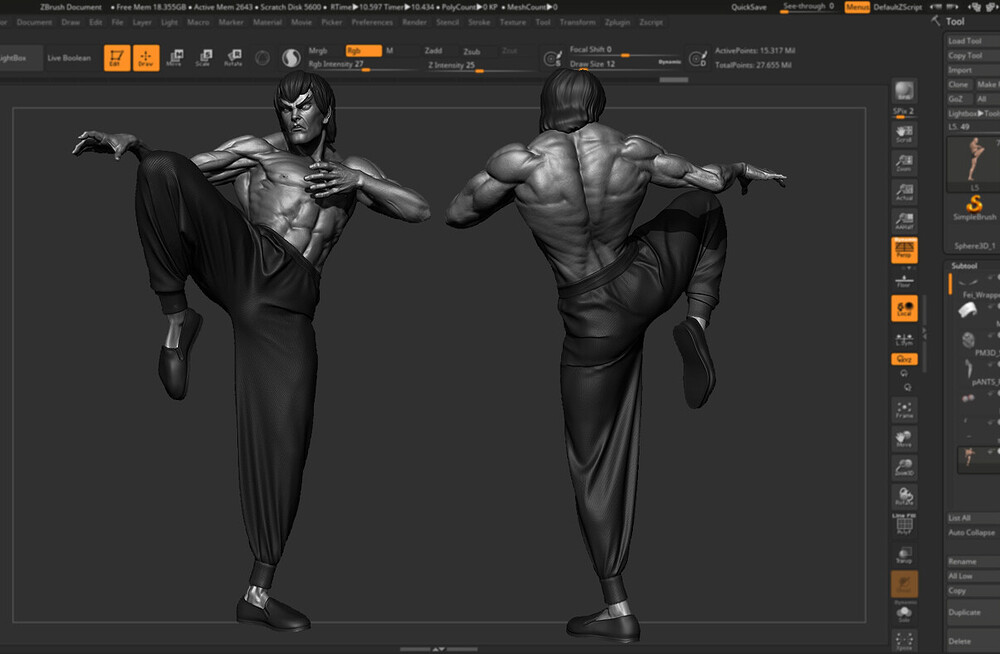Select the Zoom canvas tool
This screenshot has height=654, width=1000.
904,163
